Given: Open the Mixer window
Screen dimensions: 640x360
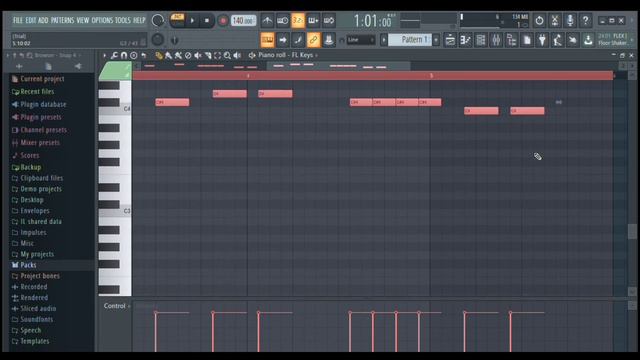Looking at the screenshot, I should (x=496, y=40).
